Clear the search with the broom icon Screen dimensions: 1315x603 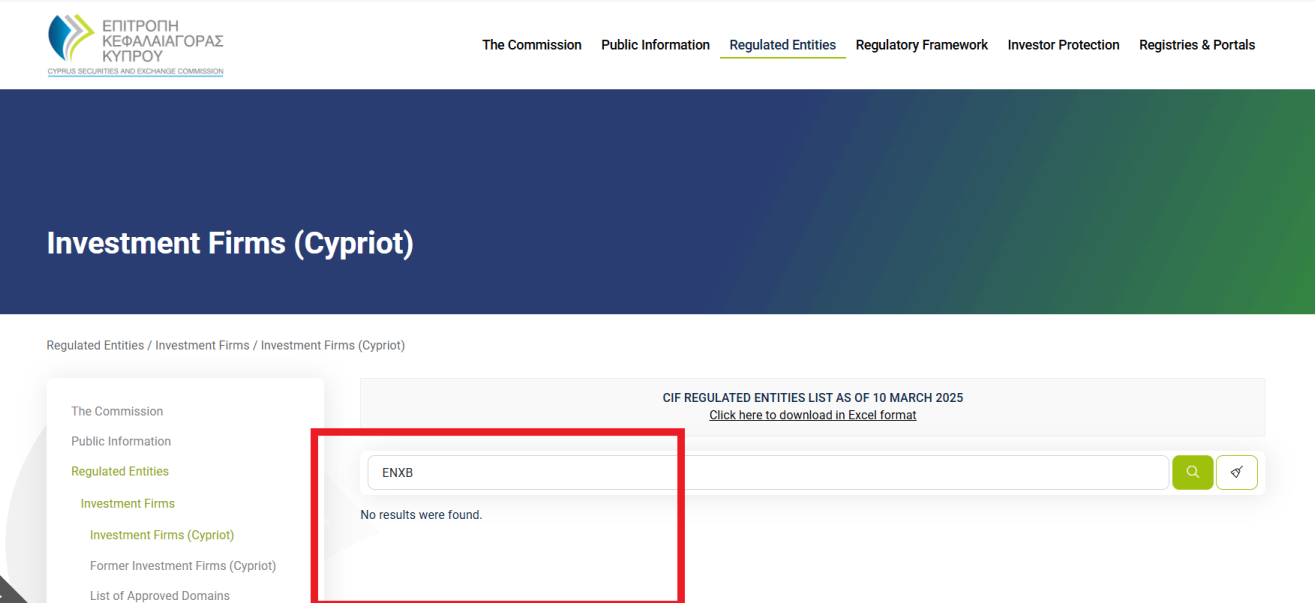(x=1237, y=472)
